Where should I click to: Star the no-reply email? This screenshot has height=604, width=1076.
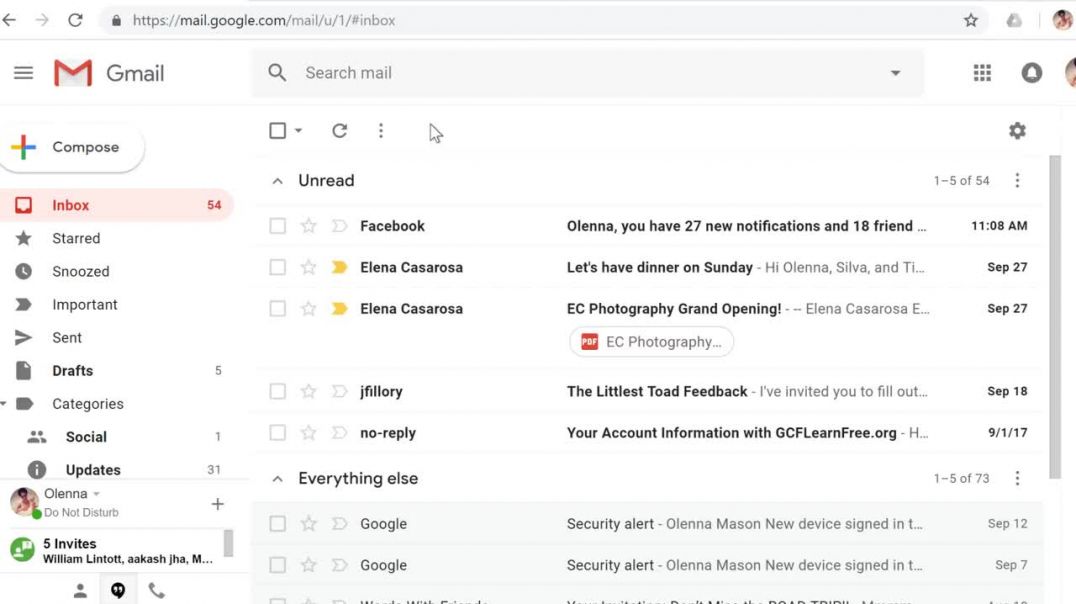tap(309, 433)
